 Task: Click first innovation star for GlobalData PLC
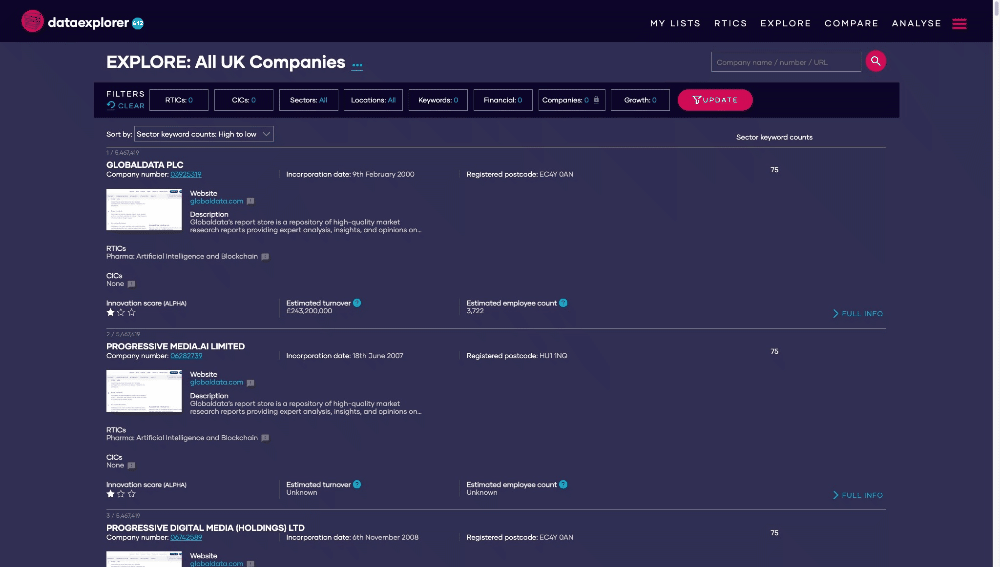tap(110, 313)
